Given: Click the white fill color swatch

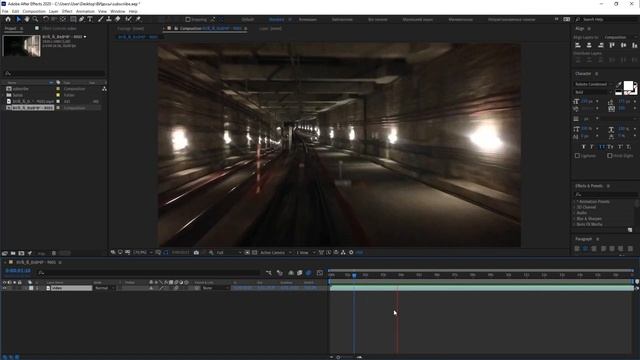Looking at the screenshot, I should pos(628,86).
